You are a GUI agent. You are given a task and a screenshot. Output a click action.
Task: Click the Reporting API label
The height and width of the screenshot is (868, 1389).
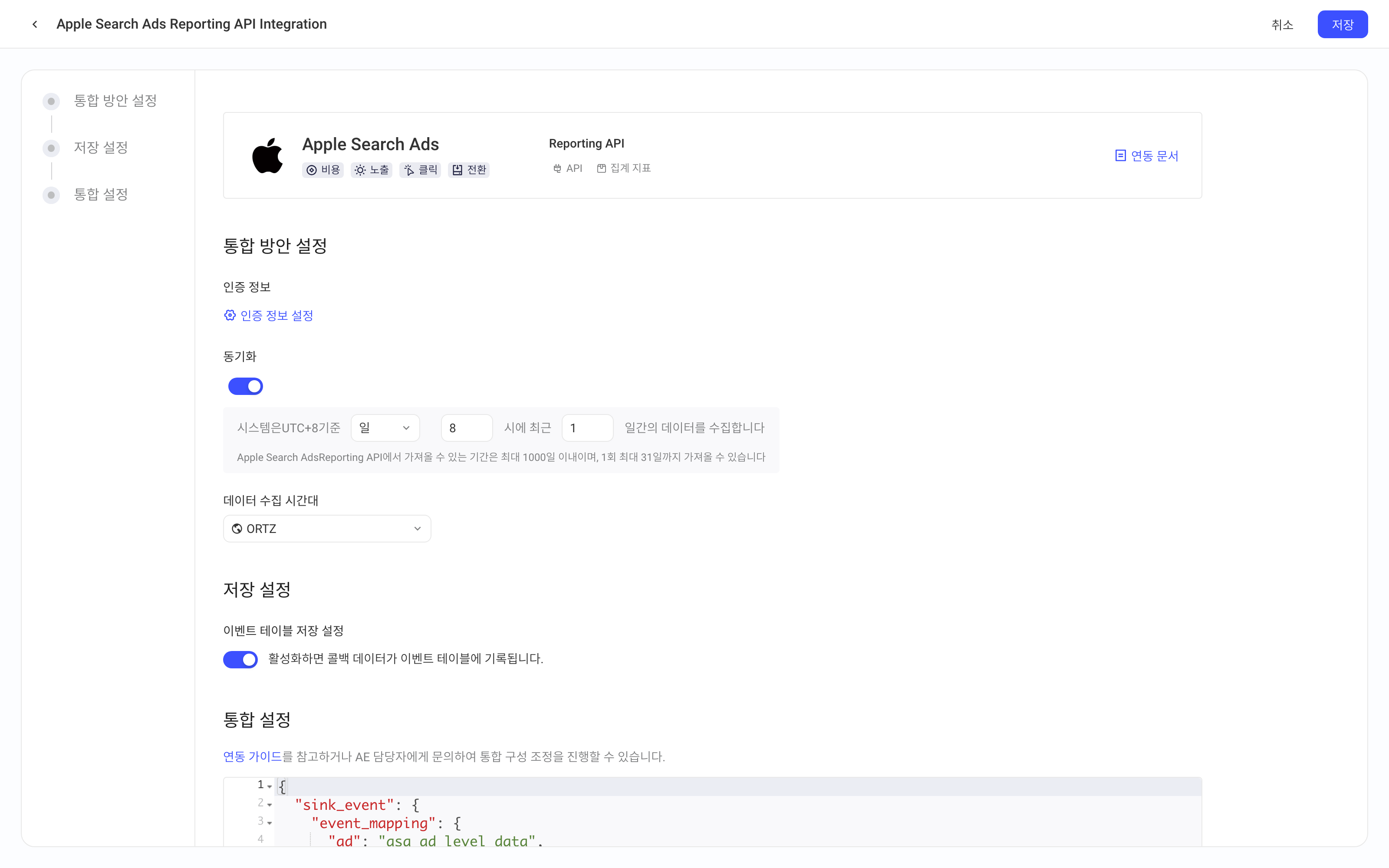pyautogui.click(x=586, y=144)
